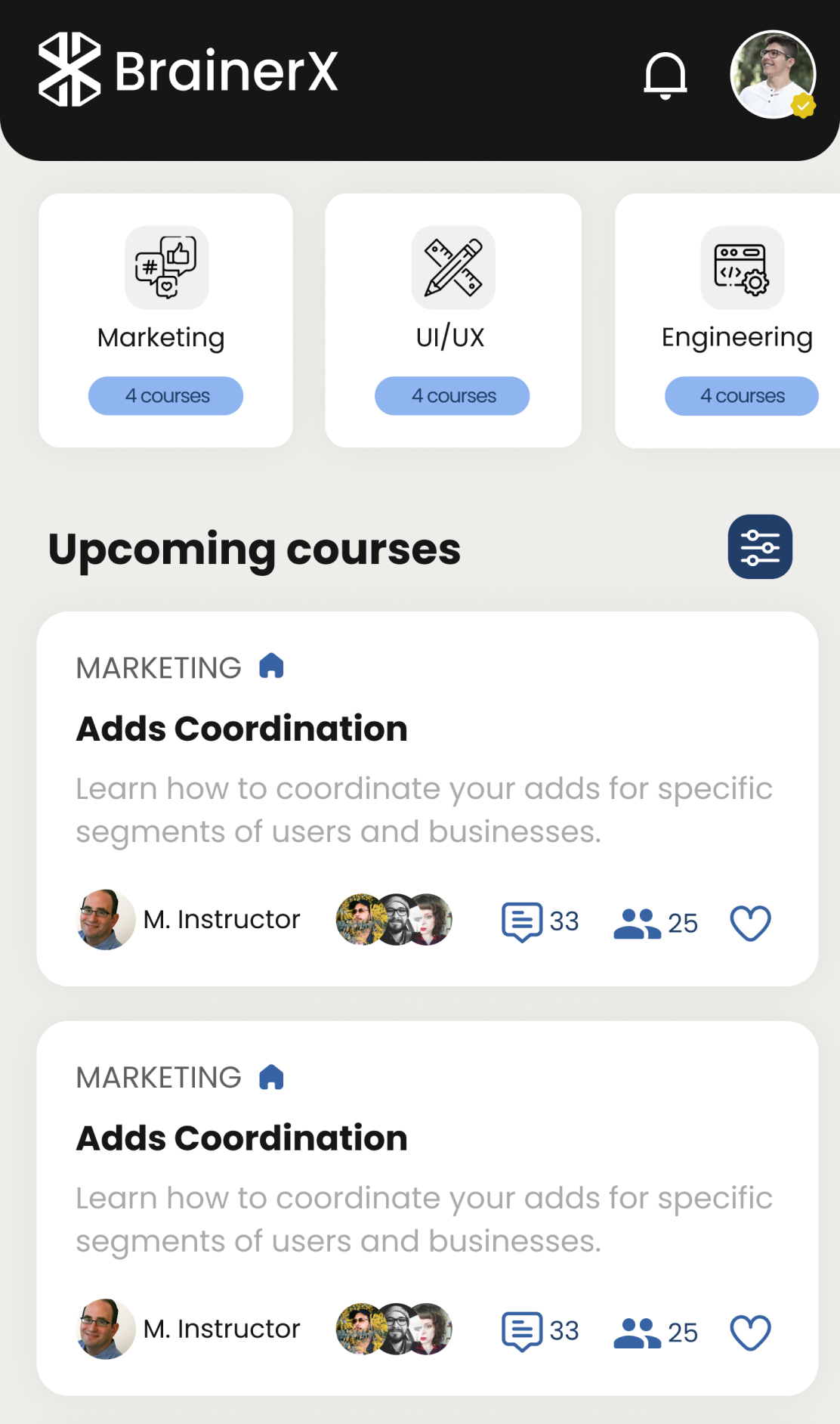Favorite the second Adds Coordination course
Viewport: 840px width, 1424px height.
point(750,1332)
